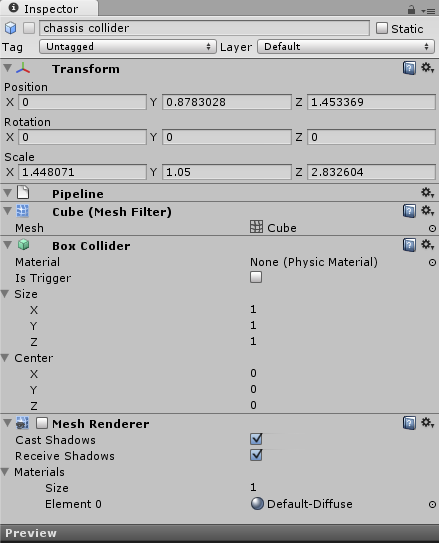This screenshot has height=543, width=439.
Task: Click the Position Z field showing 1.453369
Action: pyautogui.click(x=371, y=102)
